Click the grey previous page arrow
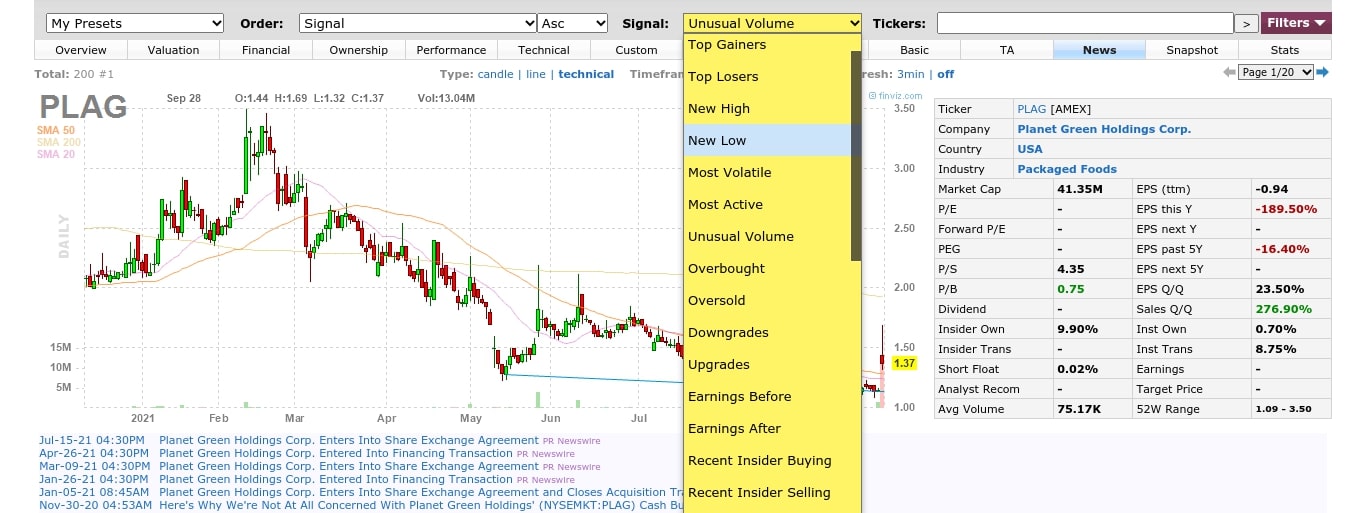The width and height of the screenshot is (1366, 513). click(1229, 73)
